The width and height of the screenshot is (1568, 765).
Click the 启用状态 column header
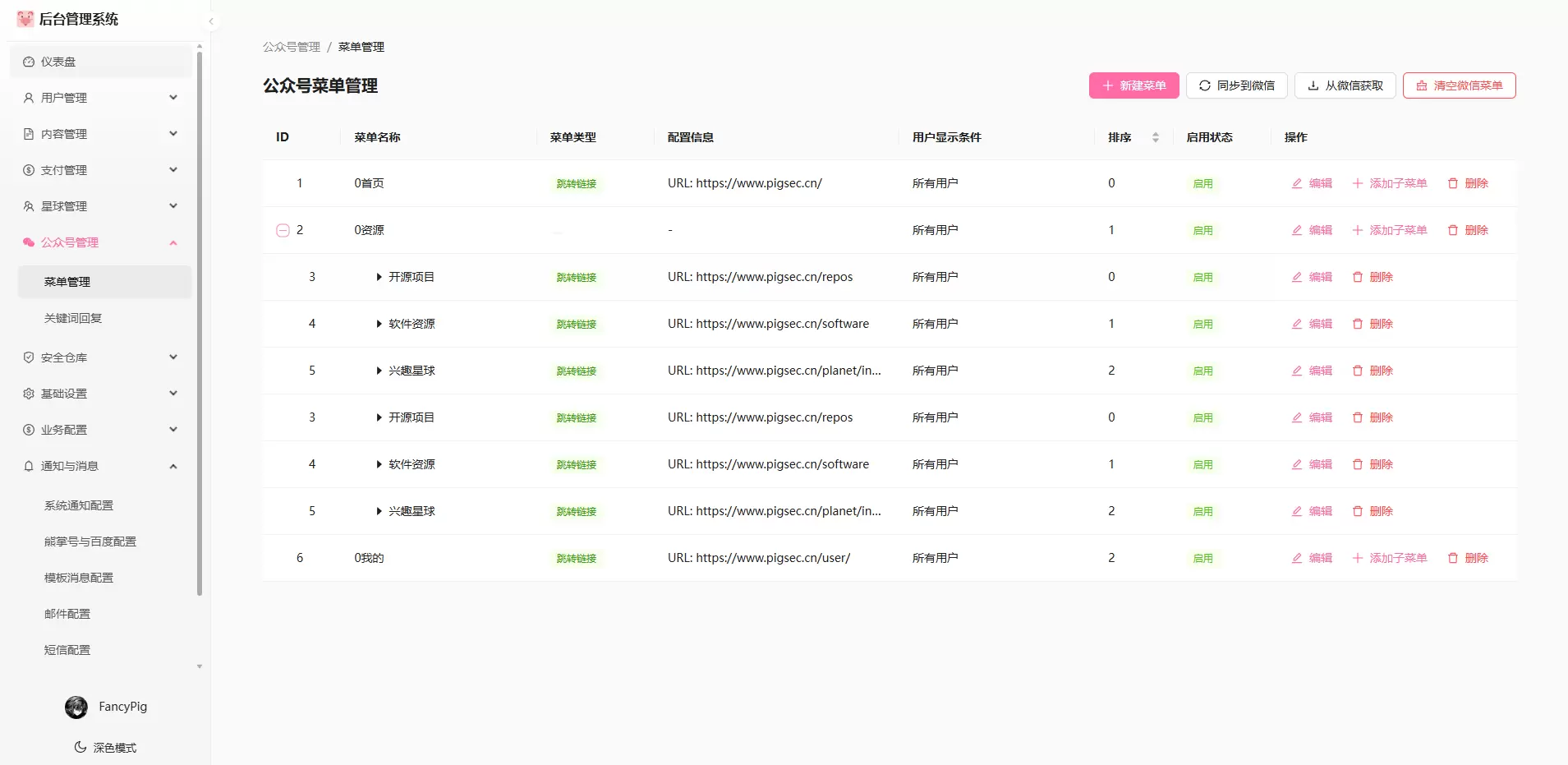1209,137
